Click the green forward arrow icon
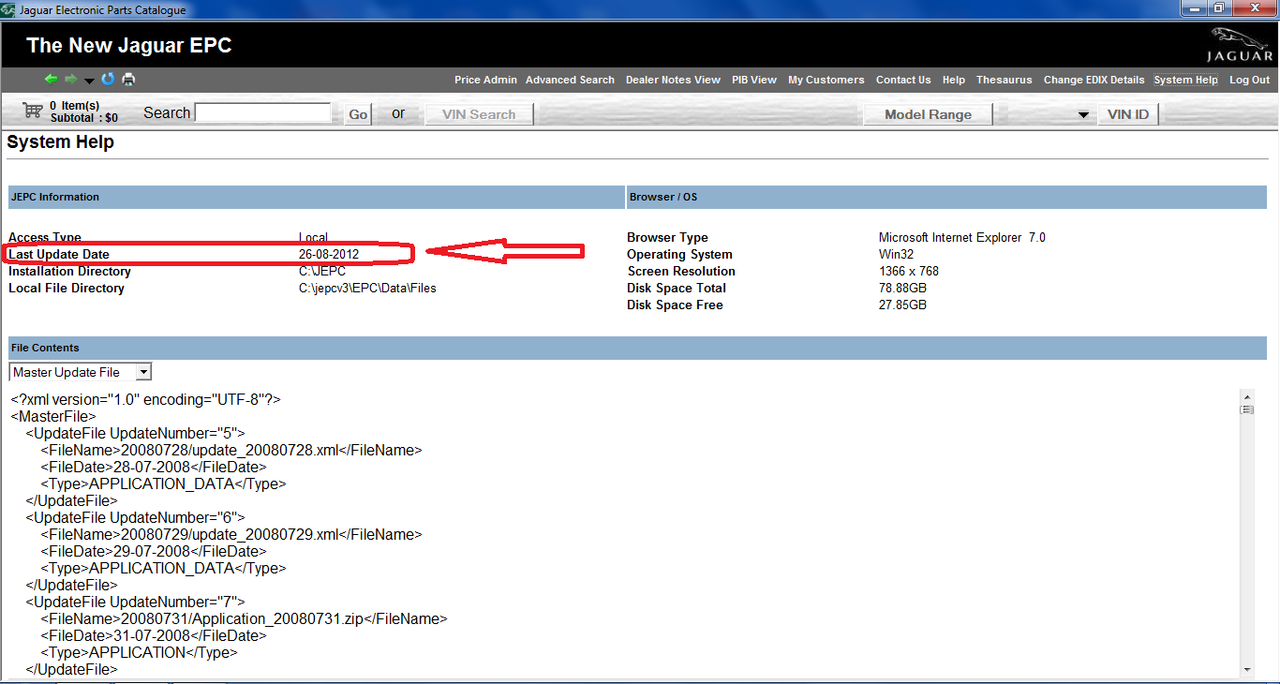Viewport: 1280px width, 684px height. (71, 79)
